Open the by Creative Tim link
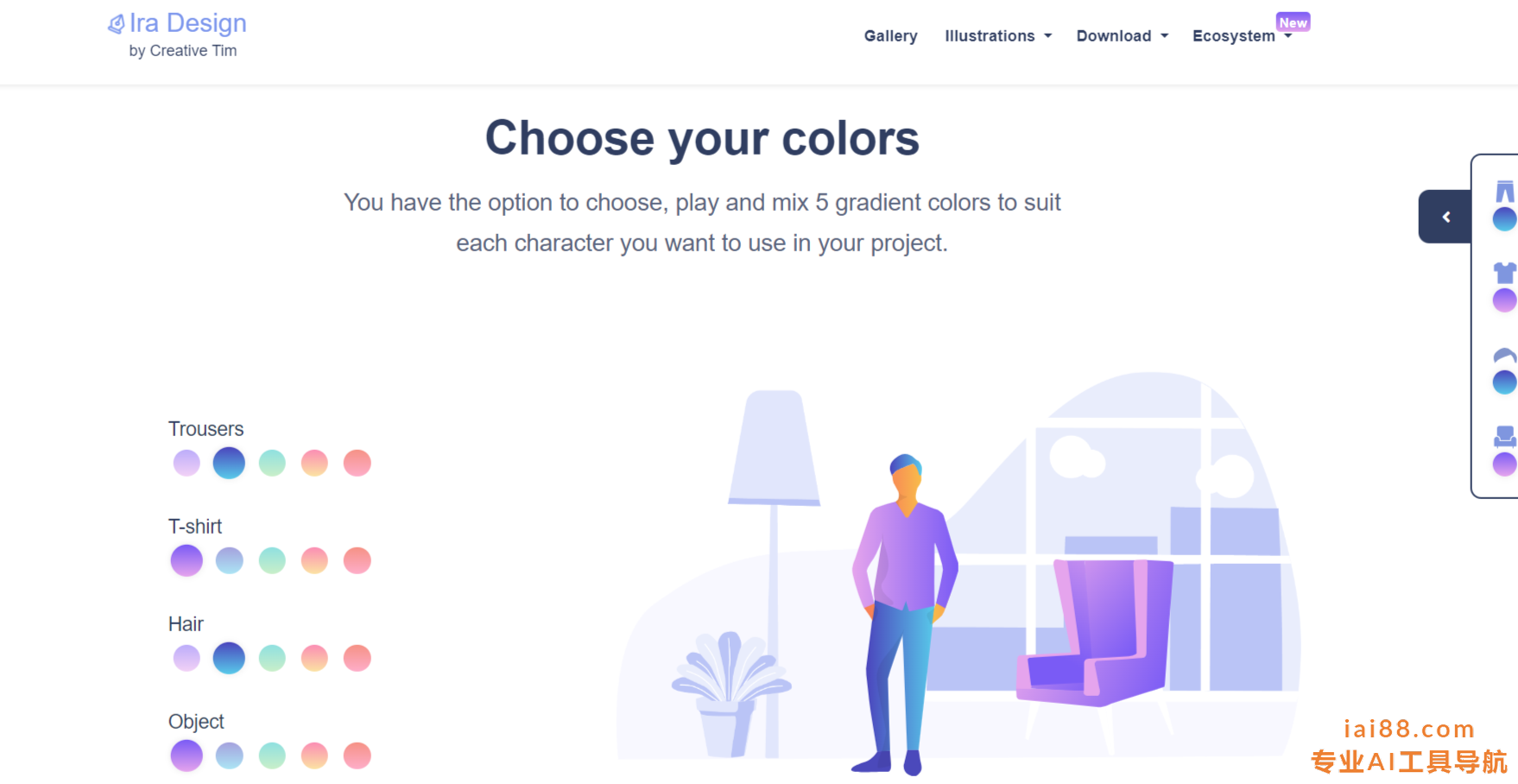Viewport: 1518px width, 784px height. click(183, 51)
